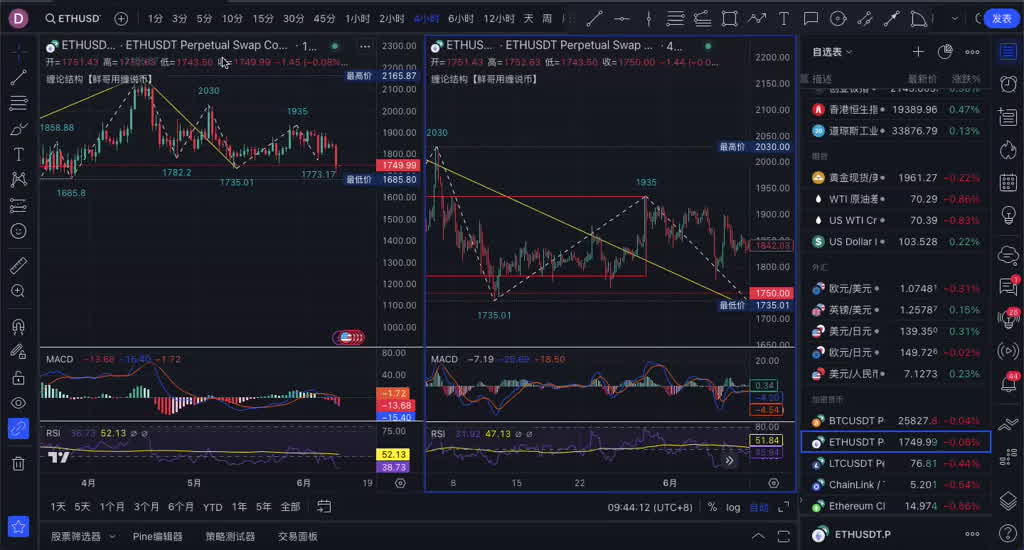Toggle the log scale option
The image size is (1024, 550).
point(733,507)
